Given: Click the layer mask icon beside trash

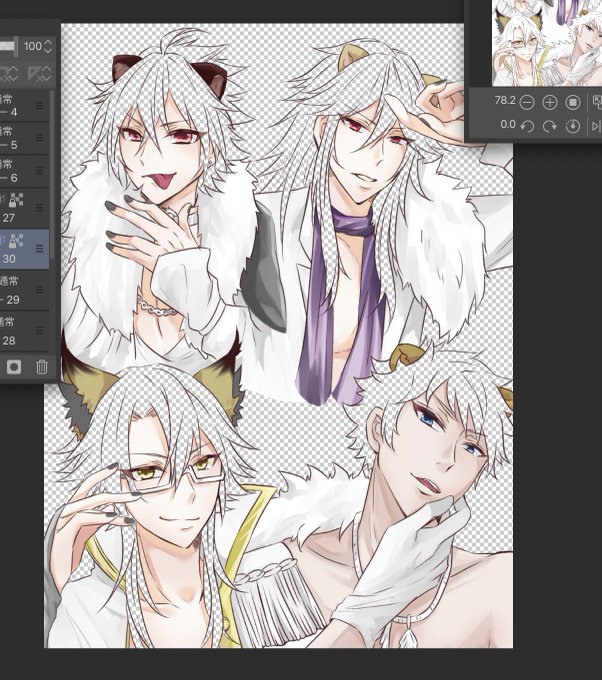Looking at the screenshot, I should click(x=14, y=367).
